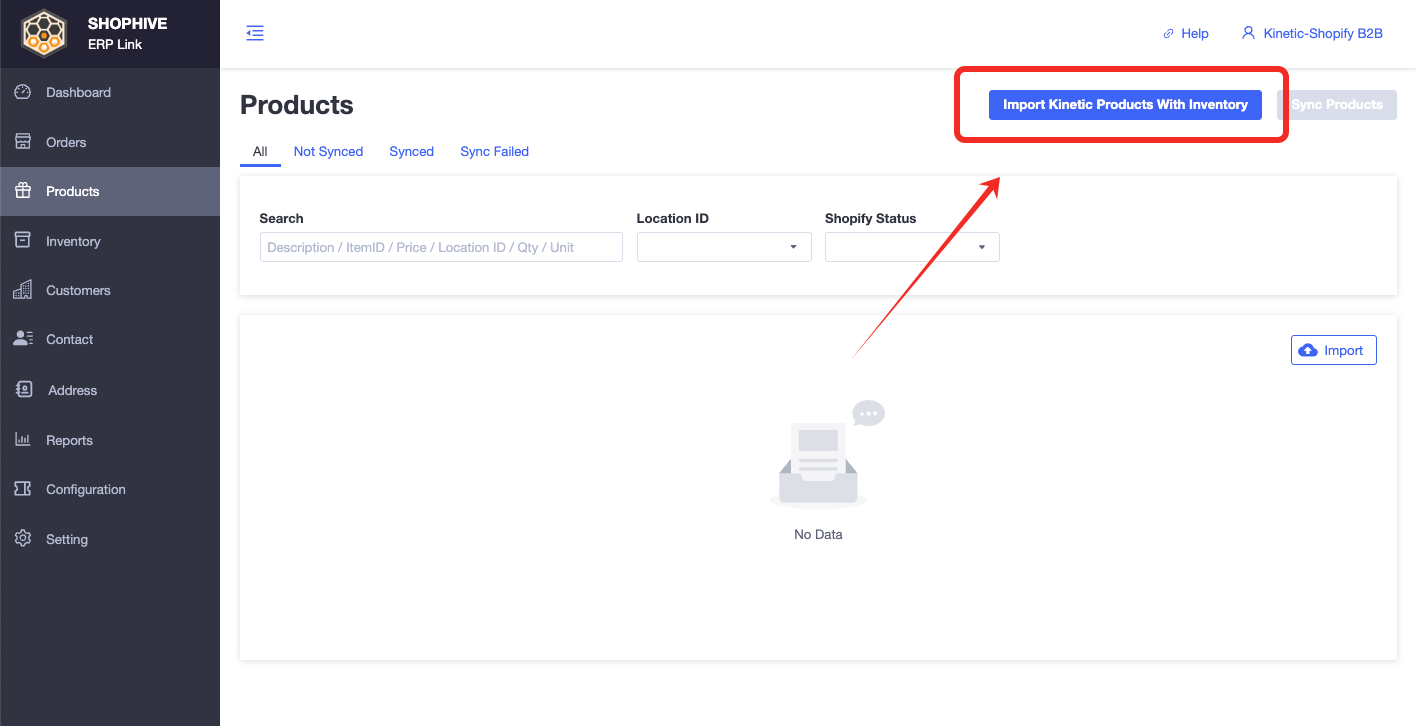Switch to the Not Synced tab

click(328, 152)
